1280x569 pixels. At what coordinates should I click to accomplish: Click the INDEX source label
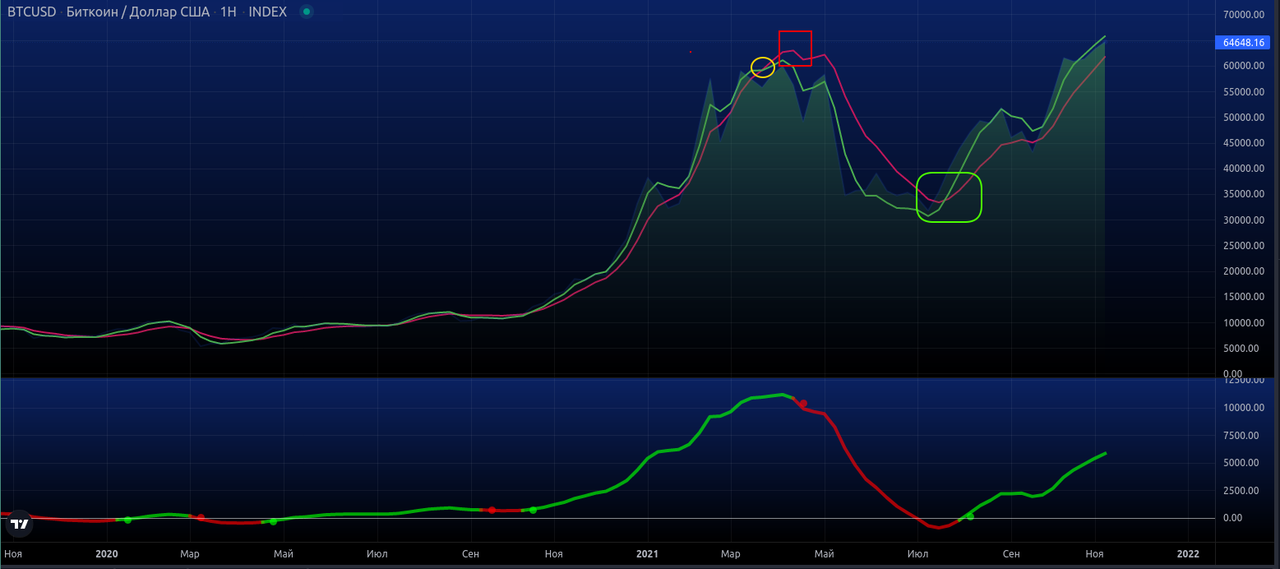(x=267, y=12)
